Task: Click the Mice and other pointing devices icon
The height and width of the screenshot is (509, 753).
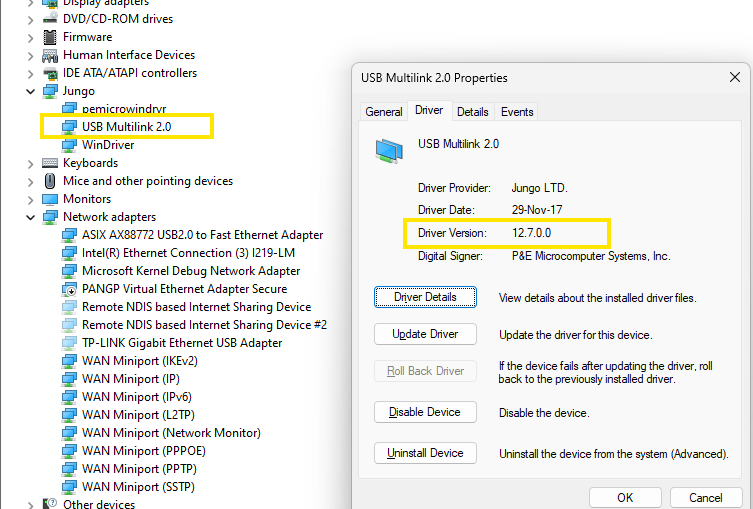Action: pos(50,181)
